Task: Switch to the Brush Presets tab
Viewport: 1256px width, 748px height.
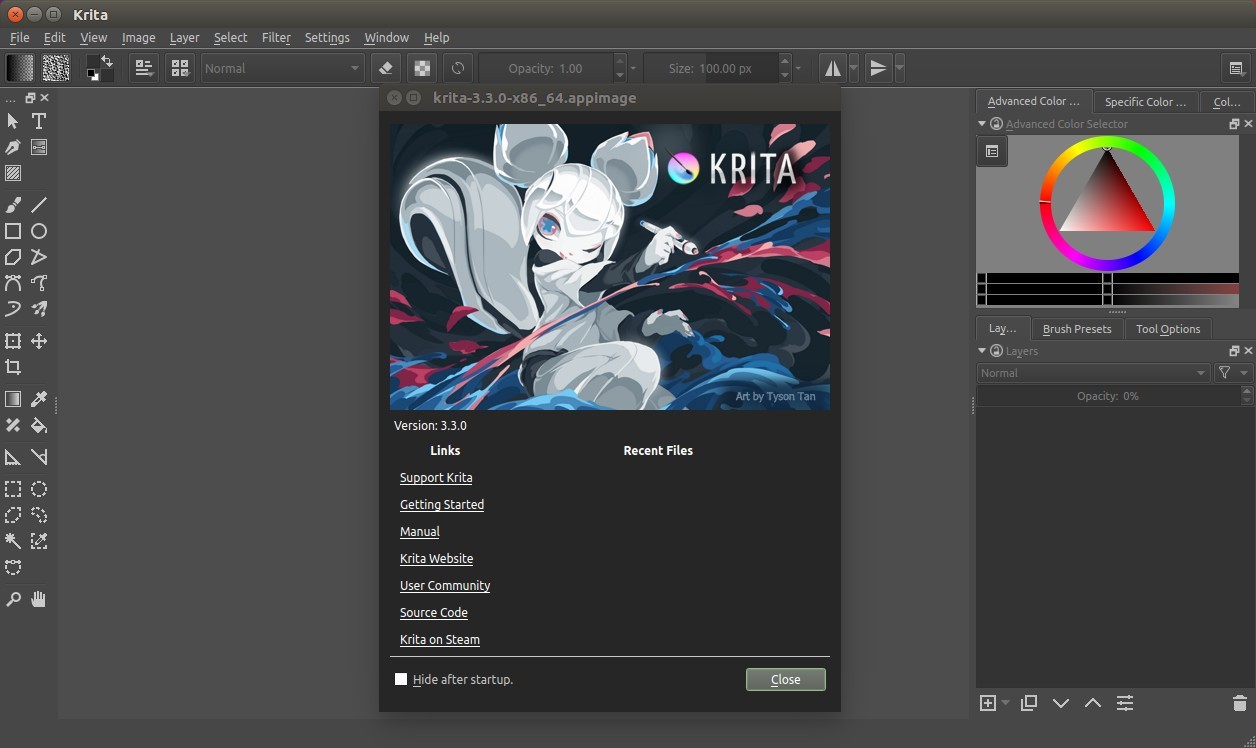Action: (x=1078, y=328)
